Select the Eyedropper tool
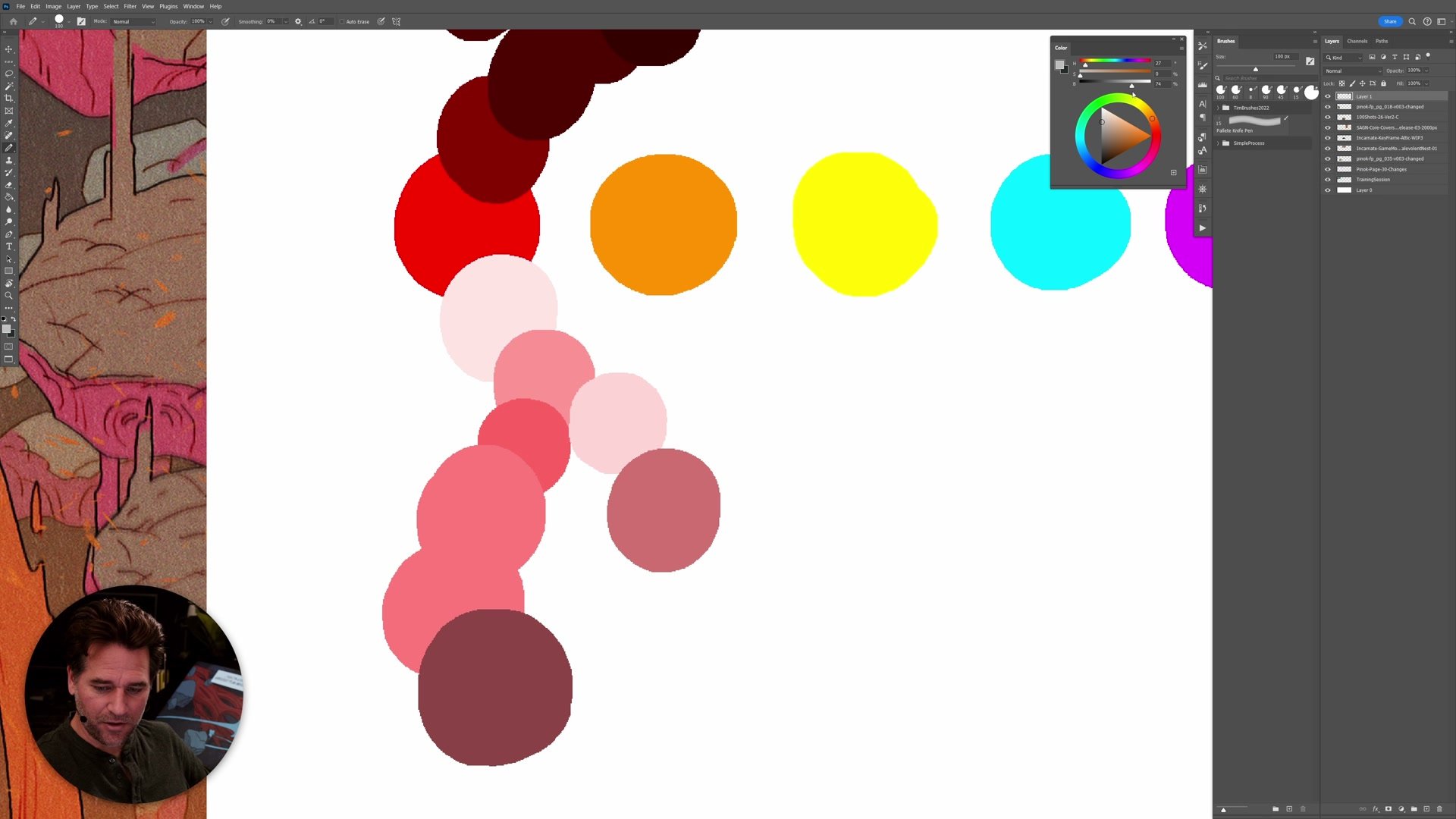Image resolution: width=1456 pixels, height=819 pixels. click(9, 123)
